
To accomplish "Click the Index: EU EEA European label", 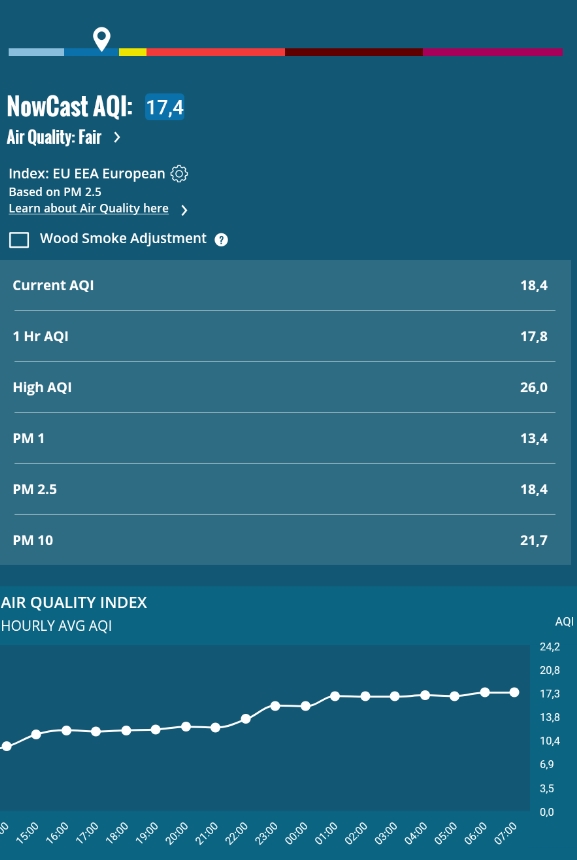I will pos(87,174).
